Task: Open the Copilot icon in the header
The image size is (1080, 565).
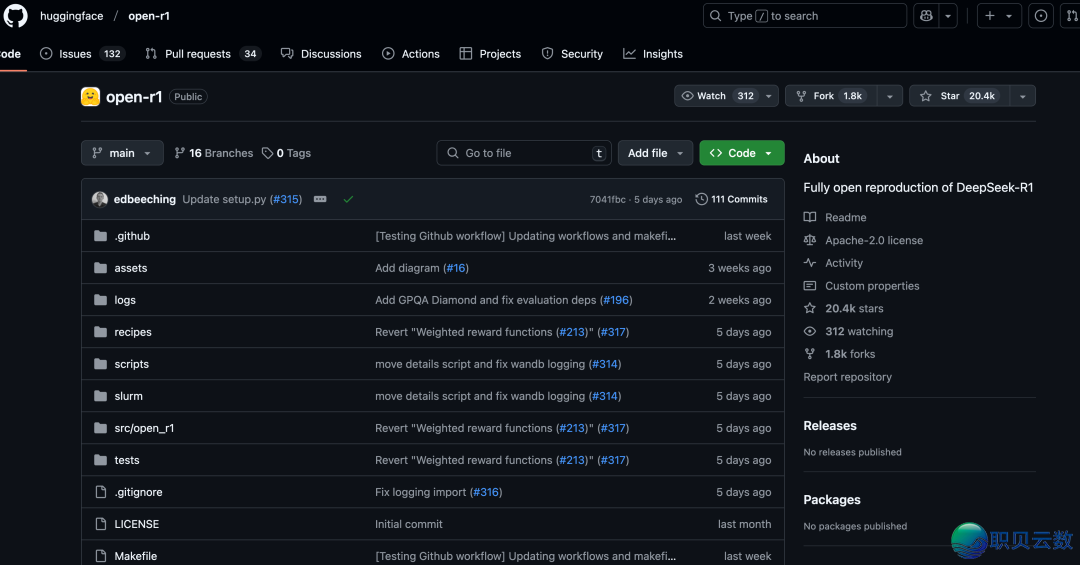Action: [x=926, y=15]
